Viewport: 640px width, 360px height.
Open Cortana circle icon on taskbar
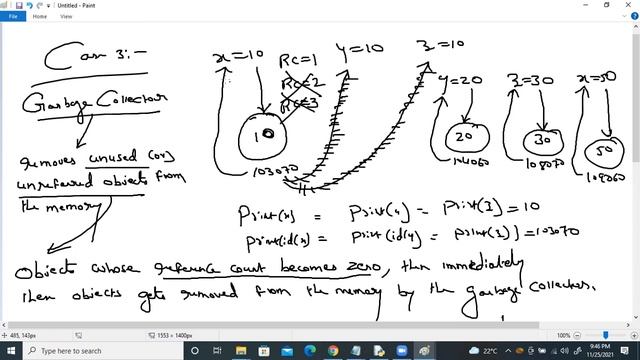[195, 351]
